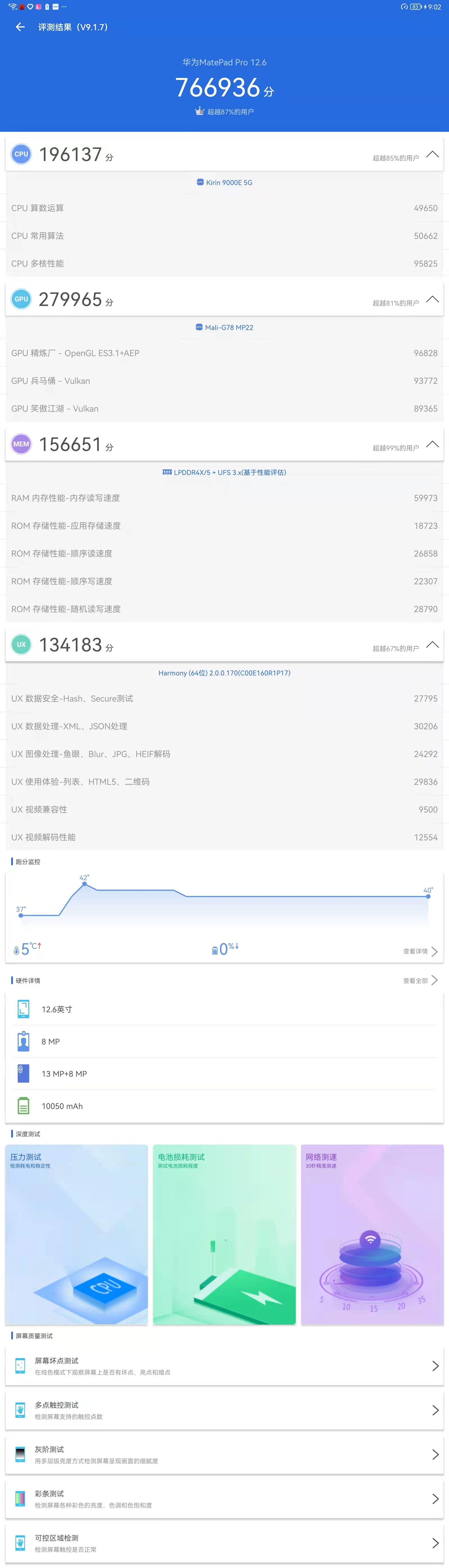
Task: Select the UX 视频兼容性 row
Action: pos(224,809)
